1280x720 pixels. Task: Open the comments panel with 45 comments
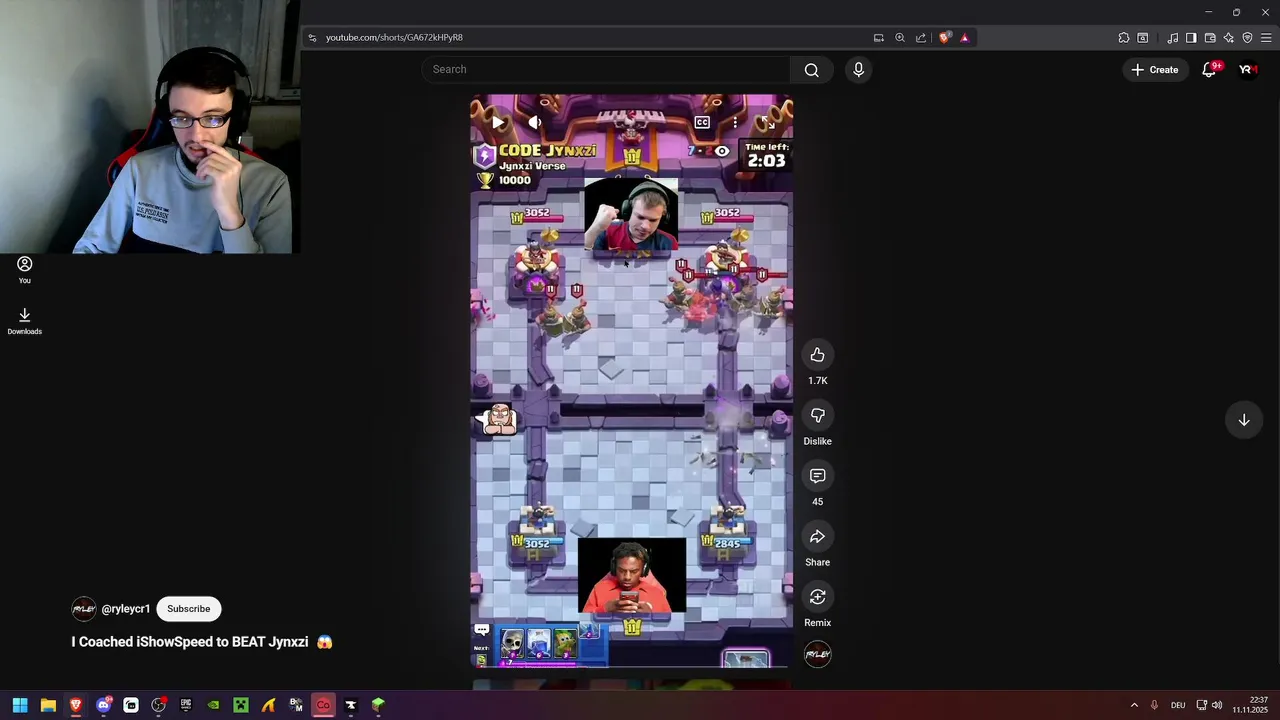(x=817, y=476)
